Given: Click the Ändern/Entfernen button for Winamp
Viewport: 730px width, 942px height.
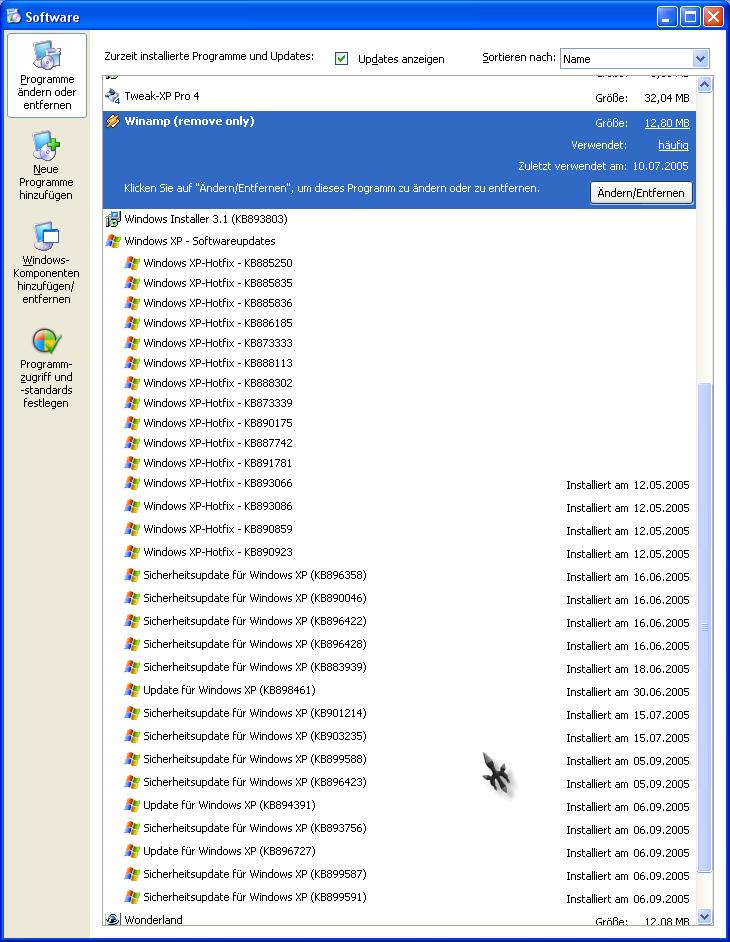Looking at the screenshot, I should click(641, 193).
